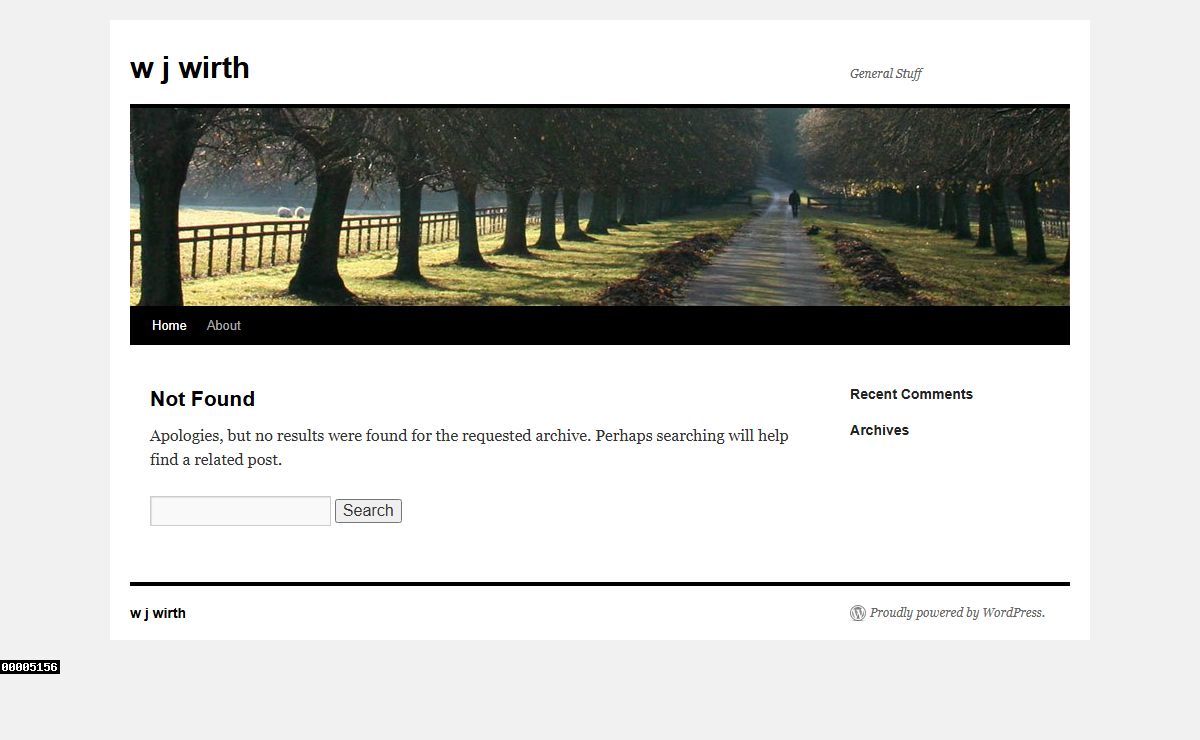This screenshot has height=740, width=1200.
Task: Go to the About page
Action: click(x=224, y=325)
